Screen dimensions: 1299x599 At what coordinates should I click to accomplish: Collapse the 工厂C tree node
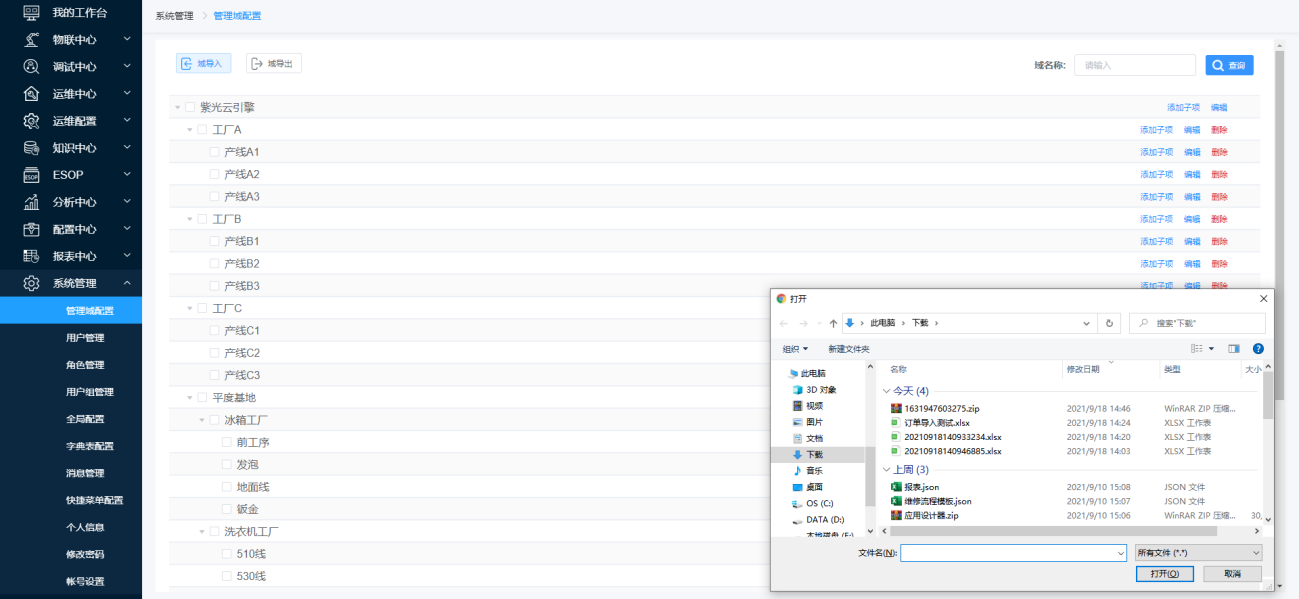(x=190, y=308)
